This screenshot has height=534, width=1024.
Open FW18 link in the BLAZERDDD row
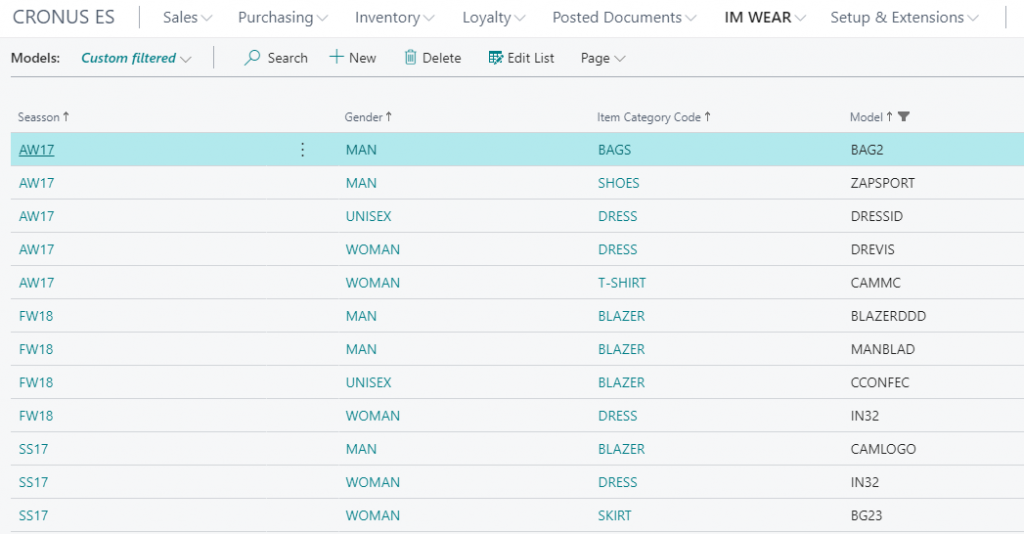coord(36,316)
